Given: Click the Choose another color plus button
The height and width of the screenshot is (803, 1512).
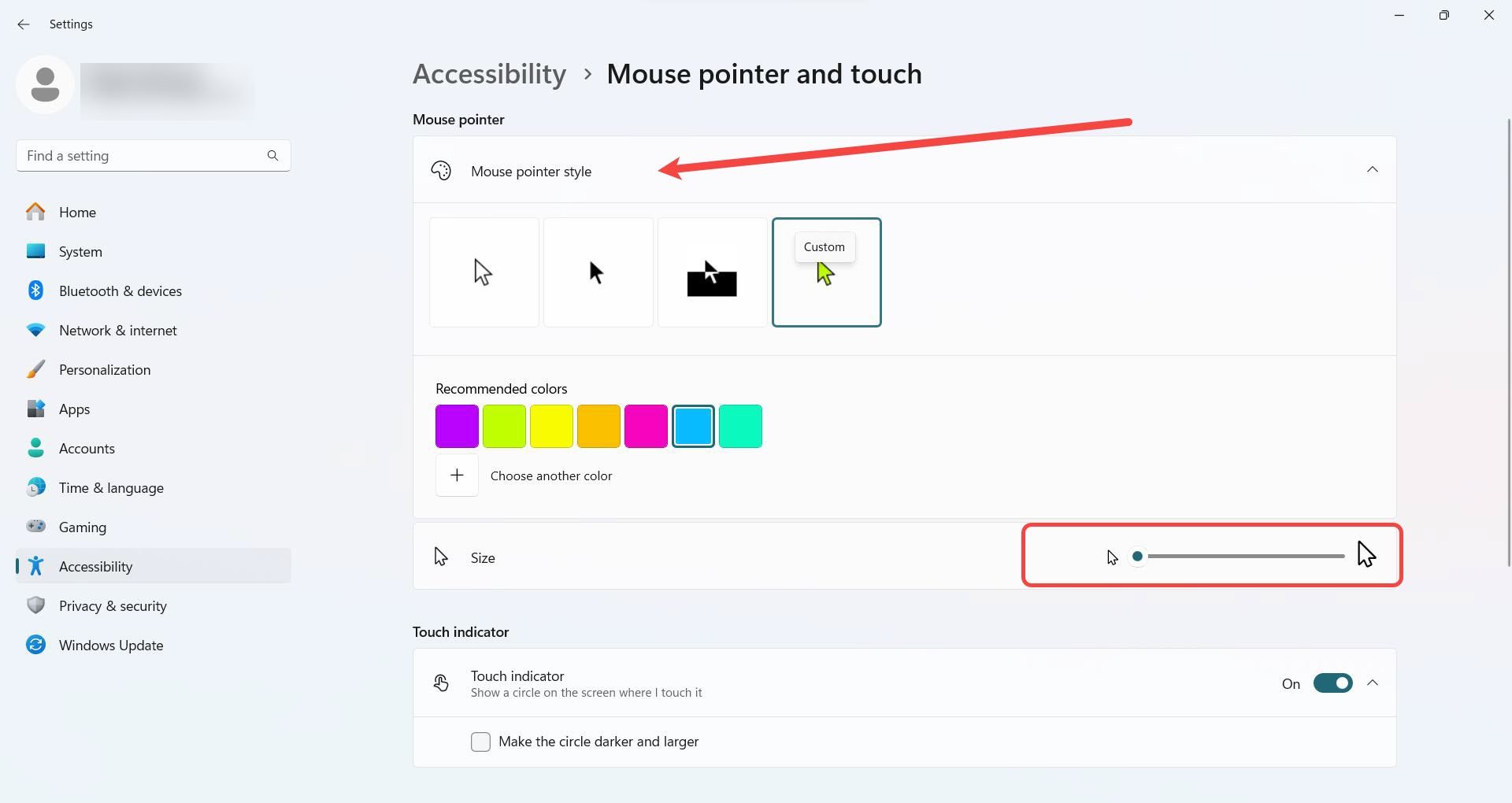Looking at the screenshot, I should coord(457,476).
